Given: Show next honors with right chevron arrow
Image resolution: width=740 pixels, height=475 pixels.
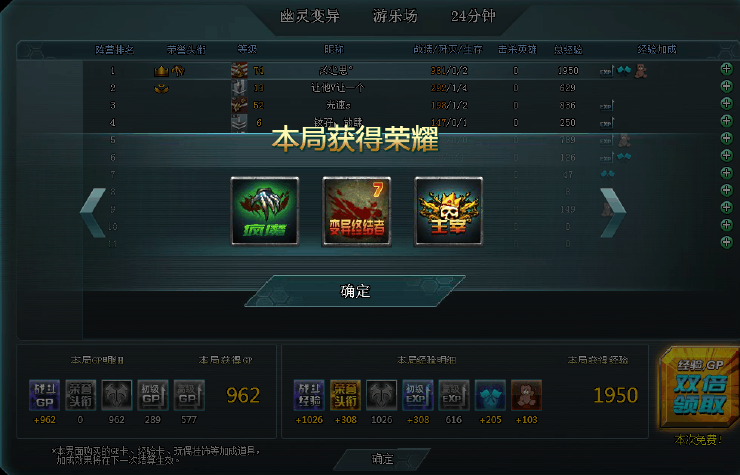Looking at the screenshot, I should 613,212.
